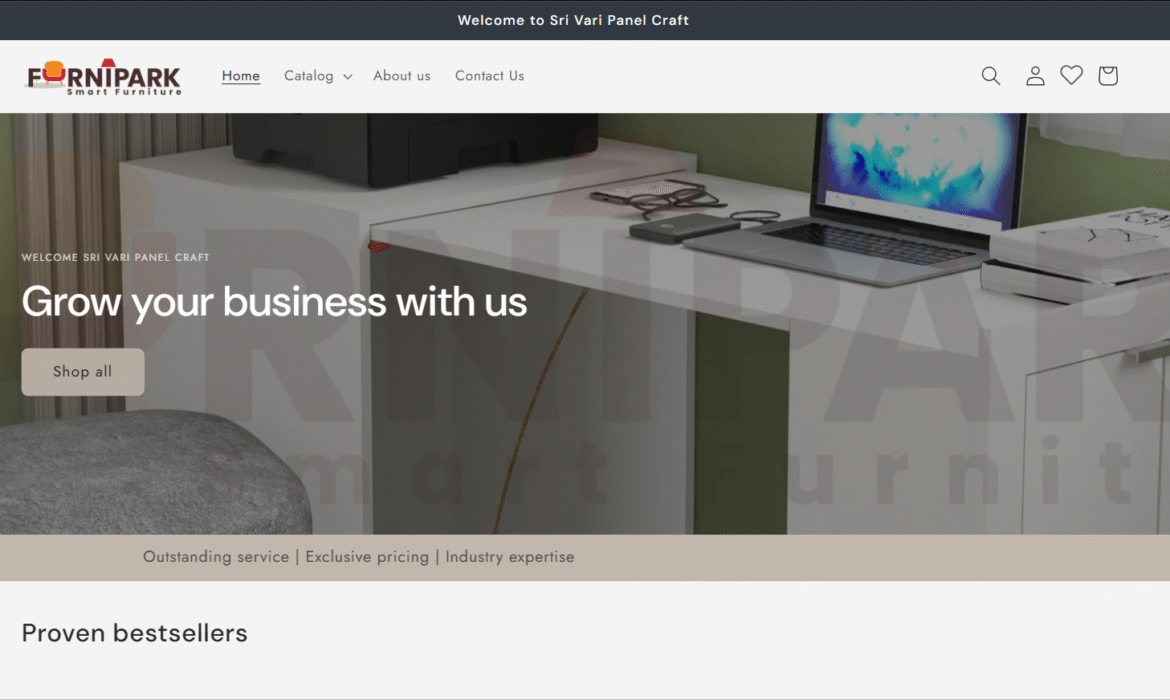Screen dimensions: 1170x700
Task: Open the shopping cart bag icon
Action: 1107,75
